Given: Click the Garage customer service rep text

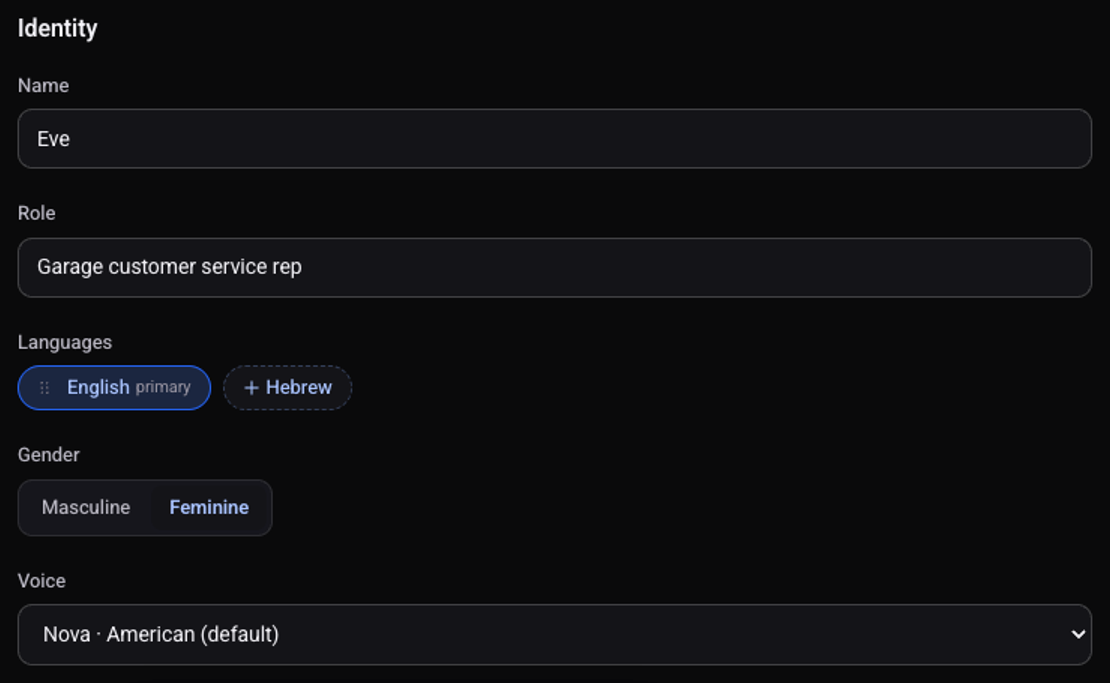Looking at the screenshot, I should click(x=169, y=267).
